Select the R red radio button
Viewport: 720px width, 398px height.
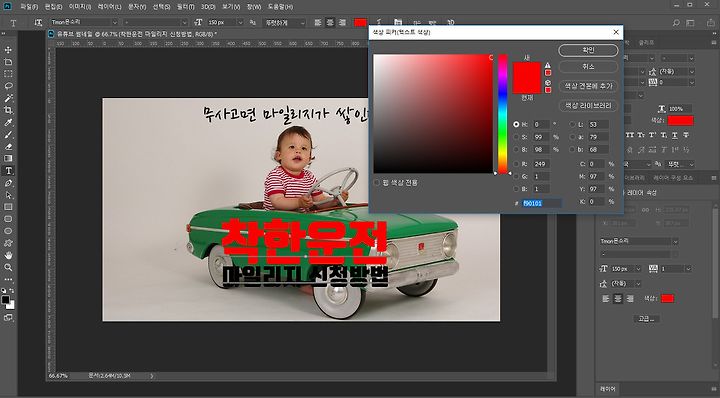point(516,164)
